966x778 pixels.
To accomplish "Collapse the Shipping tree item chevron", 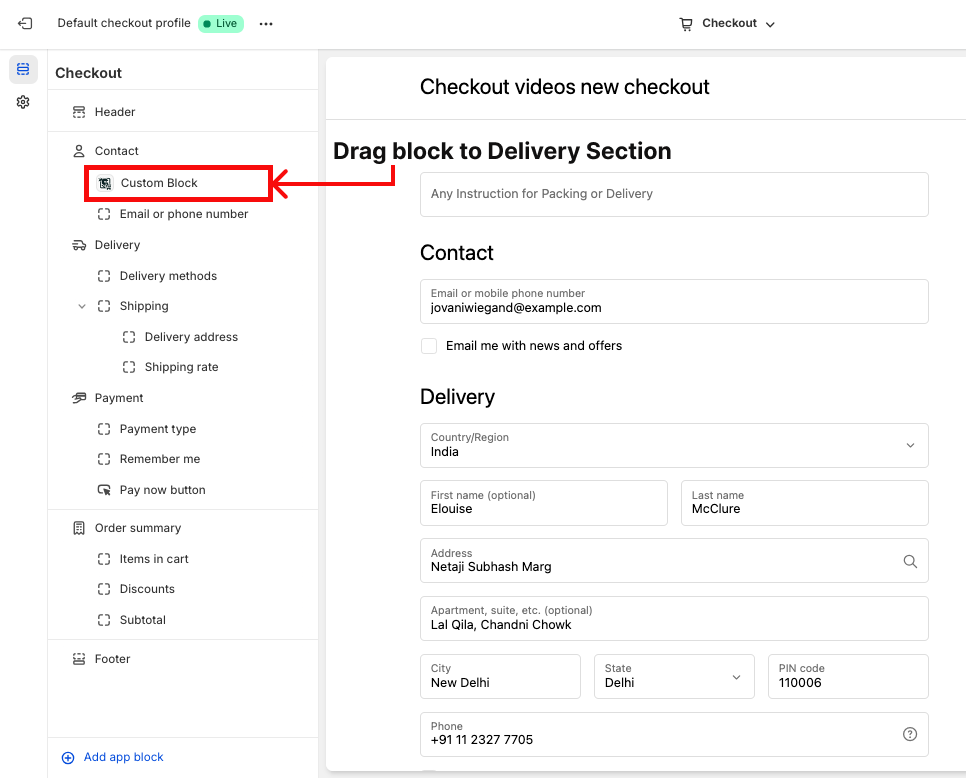I will click(82, 306).
